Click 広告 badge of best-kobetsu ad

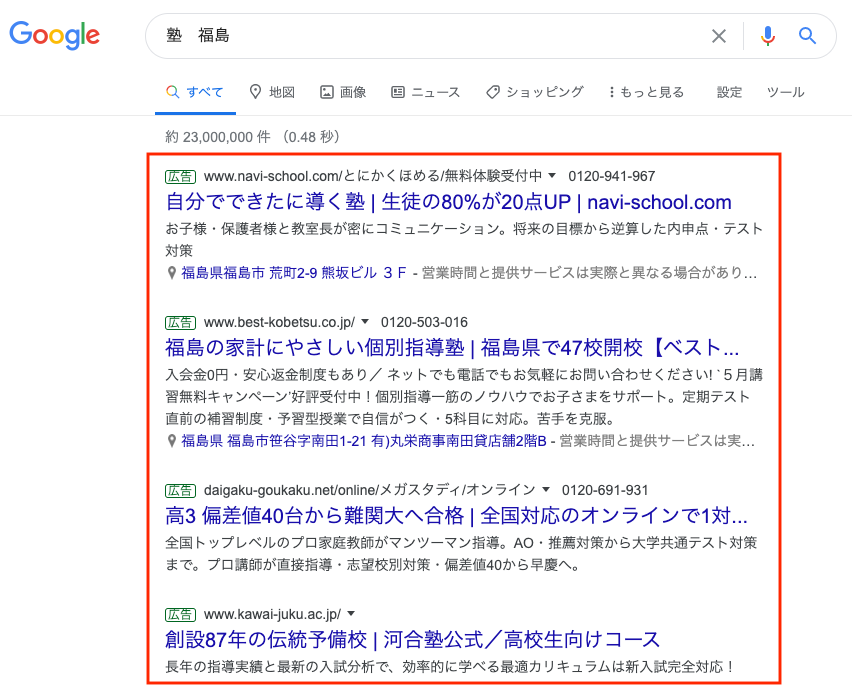click(180, 322)
